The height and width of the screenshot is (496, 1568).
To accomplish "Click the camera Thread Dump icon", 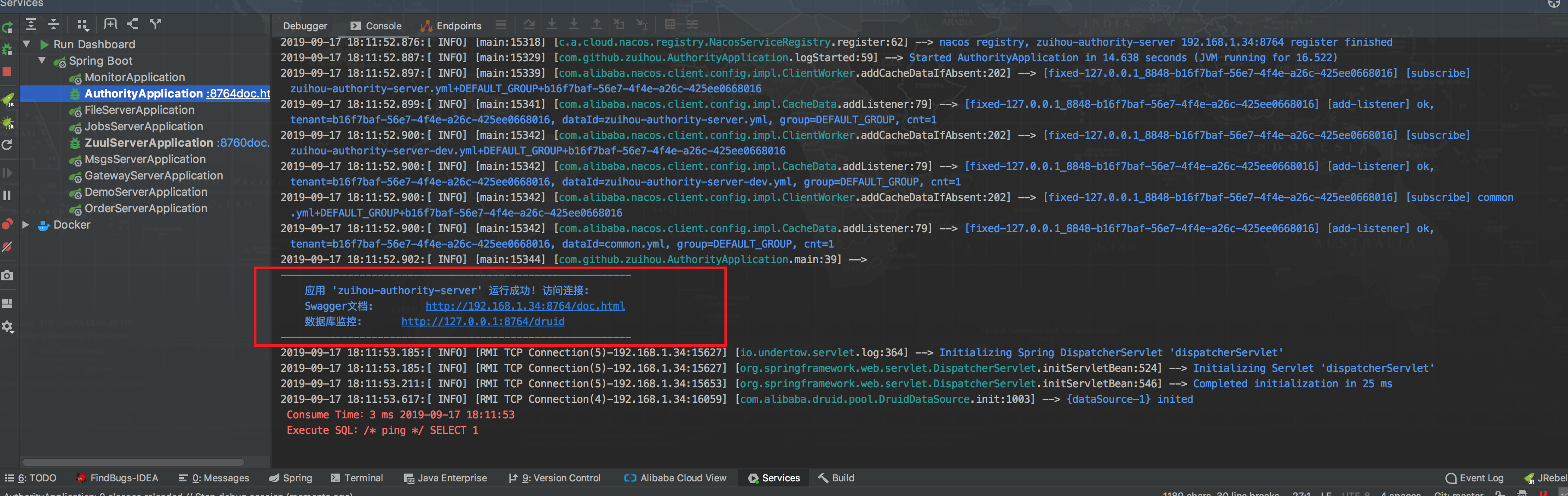I will click(7, 275).
